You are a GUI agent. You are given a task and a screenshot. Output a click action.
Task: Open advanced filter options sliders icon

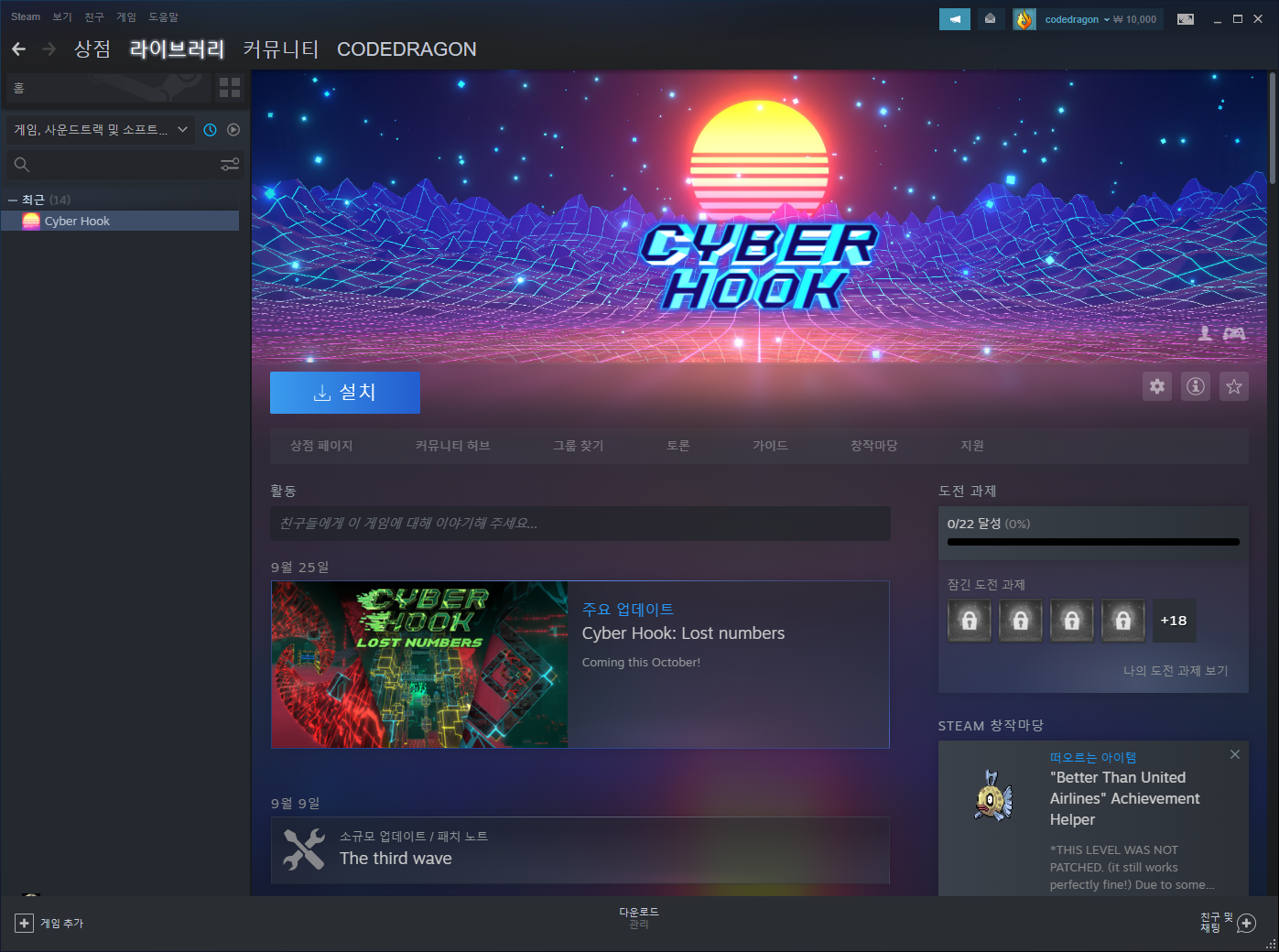click(x=230, y=165)
